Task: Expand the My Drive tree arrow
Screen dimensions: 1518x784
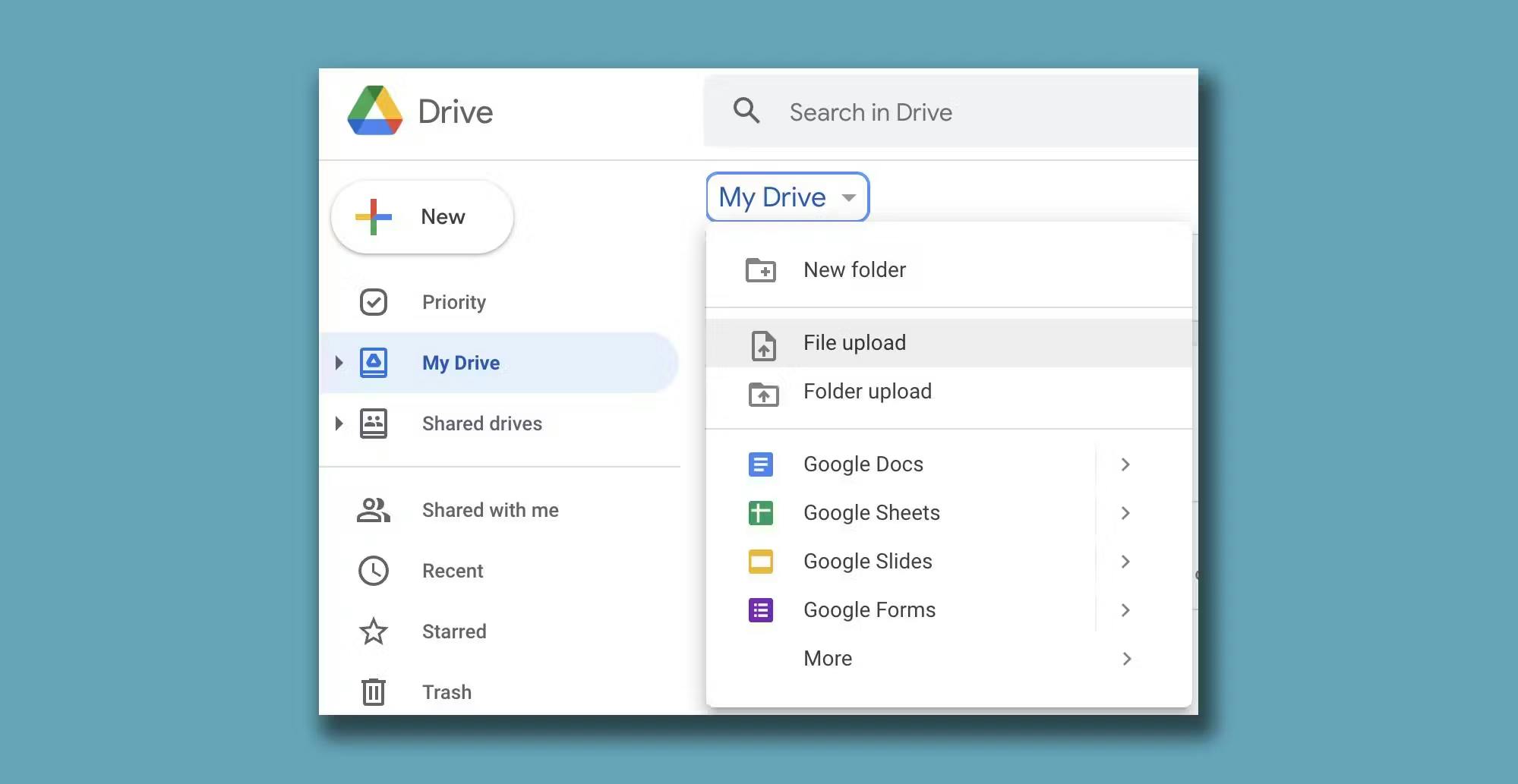Action: coord(339,362)
